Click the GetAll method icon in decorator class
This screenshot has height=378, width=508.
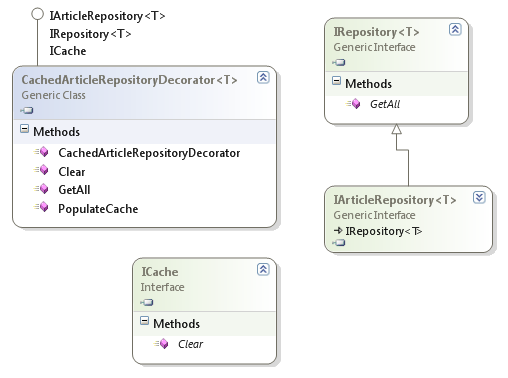(x=41, y=189)
